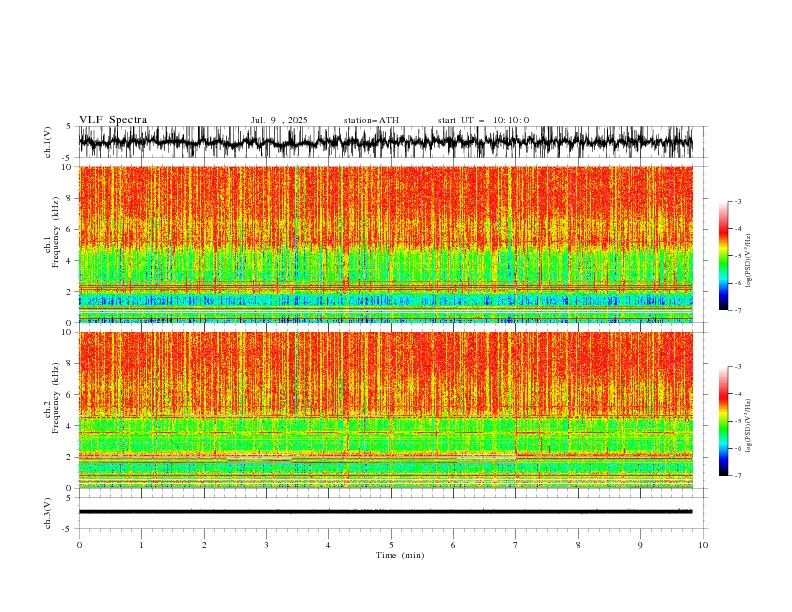Click the ch.2 "Frequency (kHz)" axis label
The height and width of the screenshot is (612, 792).
tap(56, 398)
